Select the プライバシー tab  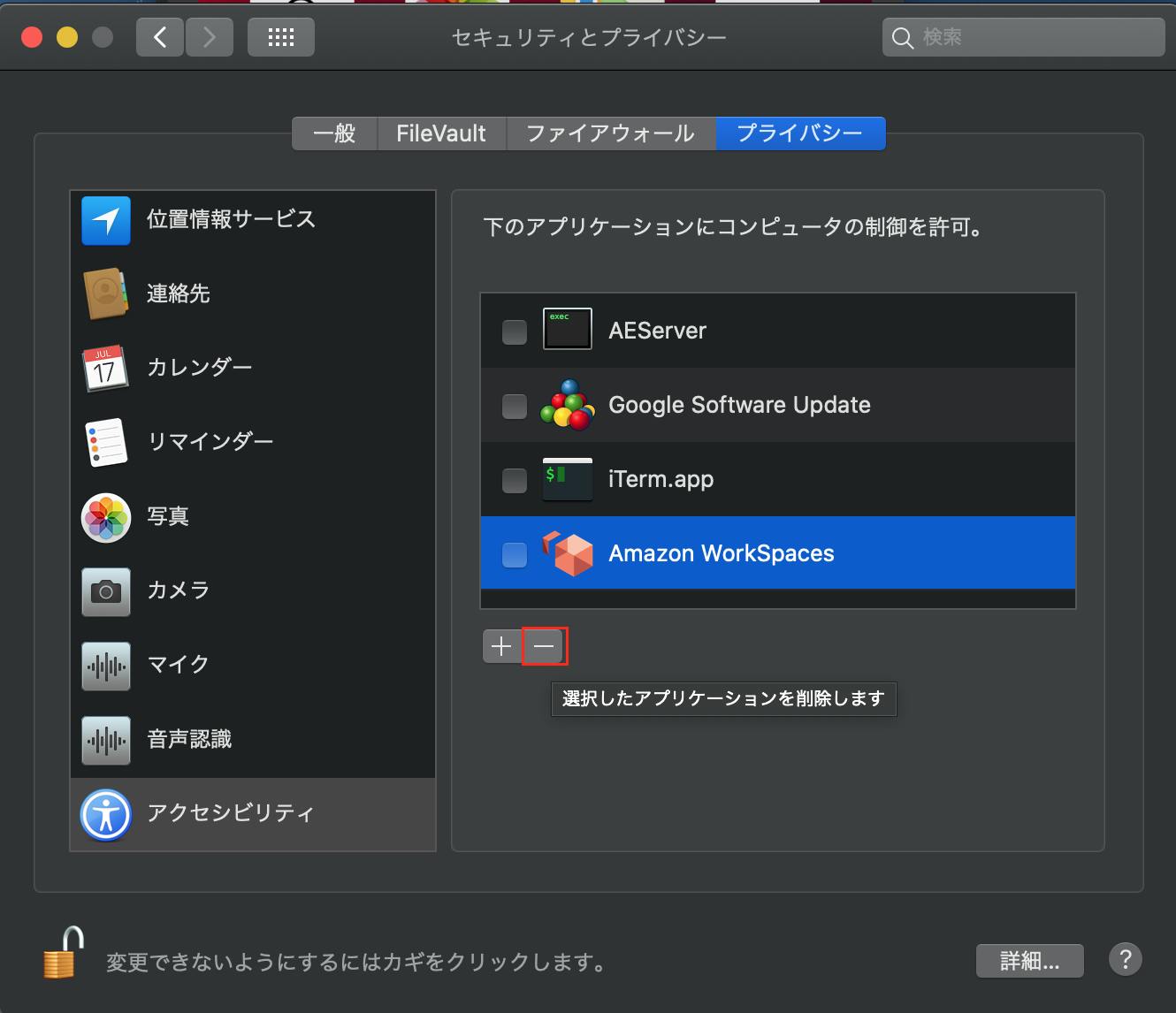pos(800,133)
